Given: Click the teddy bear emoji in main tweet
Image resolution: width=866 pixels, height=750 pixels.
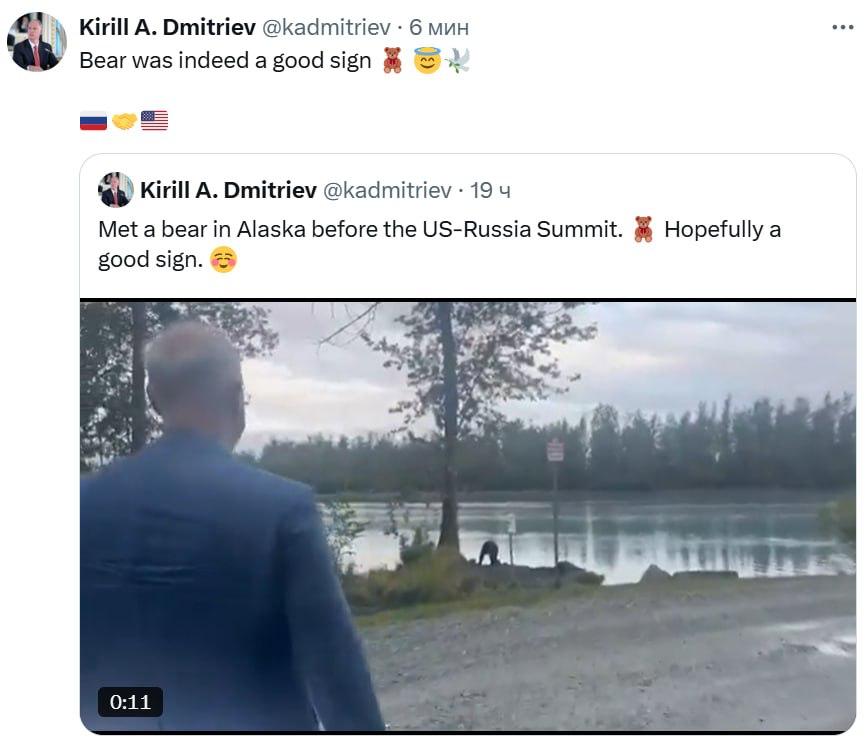Looking at the screenshot, I should pyautogui.click(x=392, y=61).
